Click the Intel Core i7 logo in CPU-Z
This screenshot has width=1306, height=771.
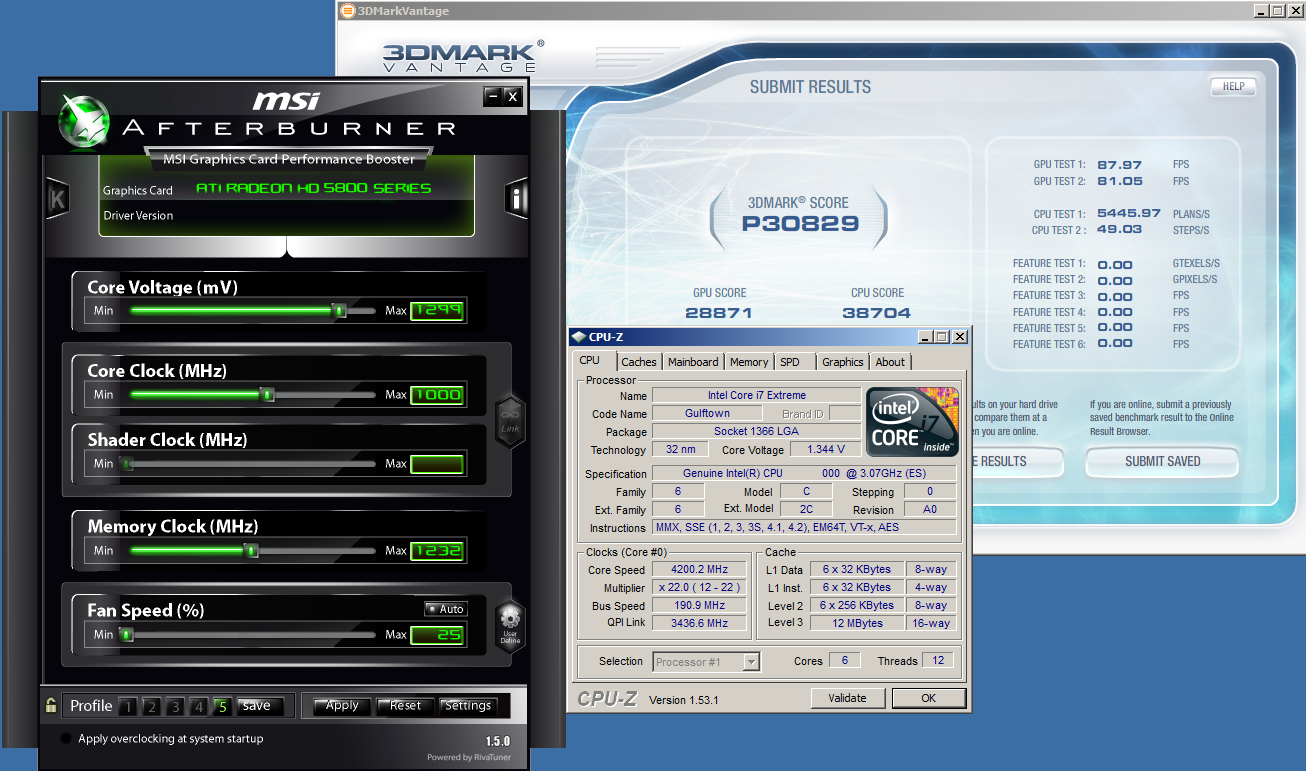912,422
